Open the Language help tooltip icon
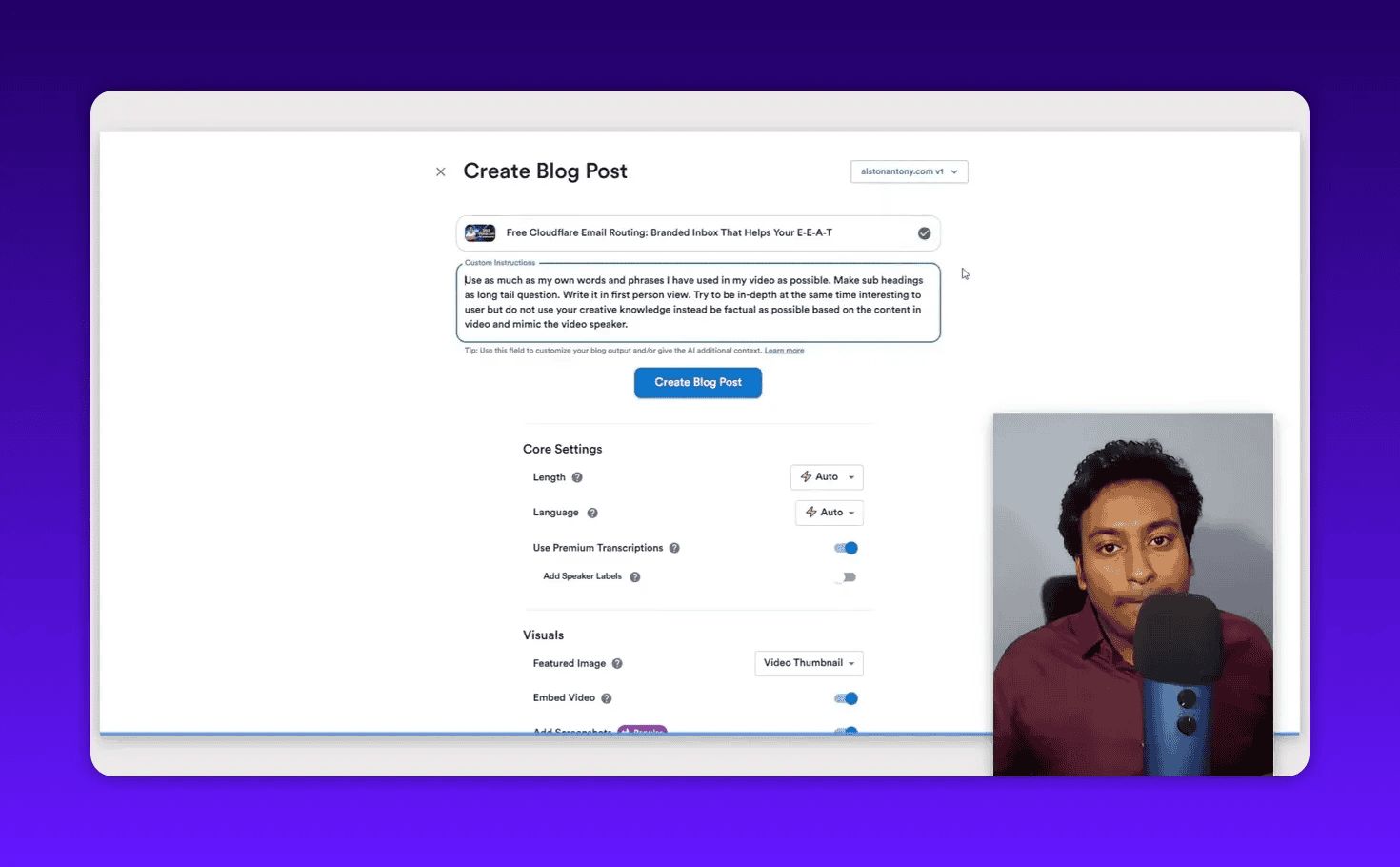The height and width of the screenshot is (867, 1400). [x=592, y=513]
